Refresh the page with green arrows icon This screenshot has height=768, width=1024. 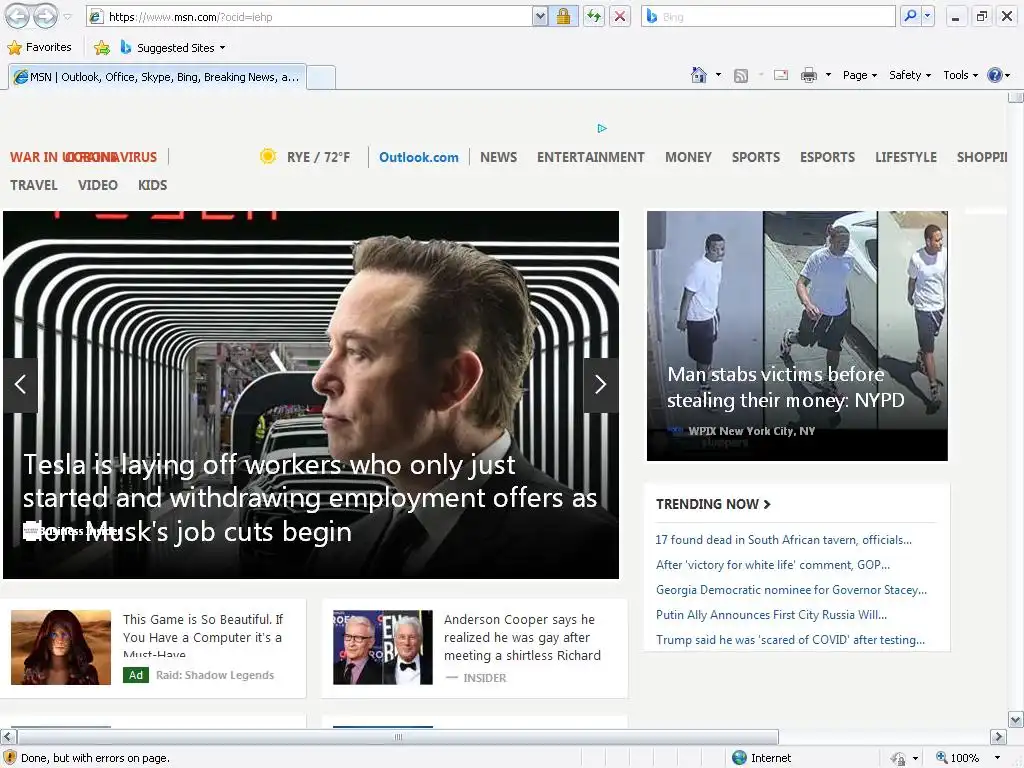point(594,17)
